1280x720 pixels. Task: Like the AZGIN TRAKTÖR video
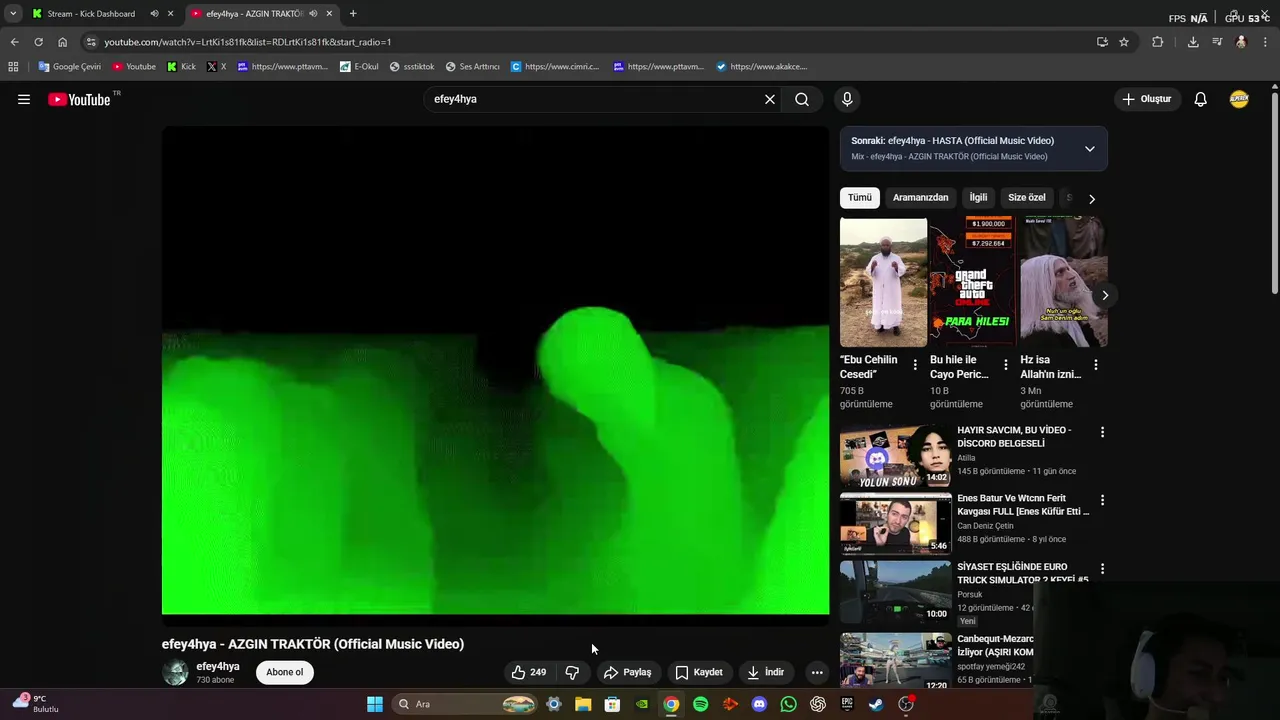(x=528, y=672)
